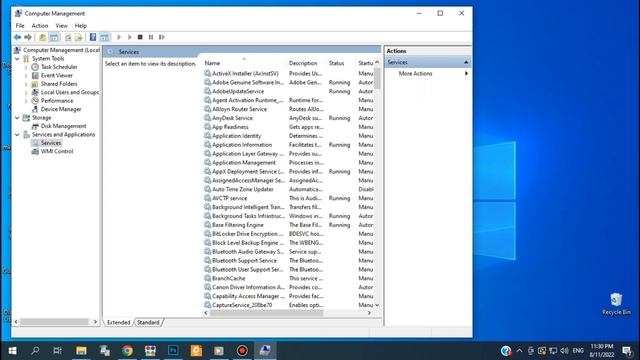Viewport: 640px width, 360px height.
Task: Select the ActiveX Installer (AxInstSV) service
Action: [245, 73]
